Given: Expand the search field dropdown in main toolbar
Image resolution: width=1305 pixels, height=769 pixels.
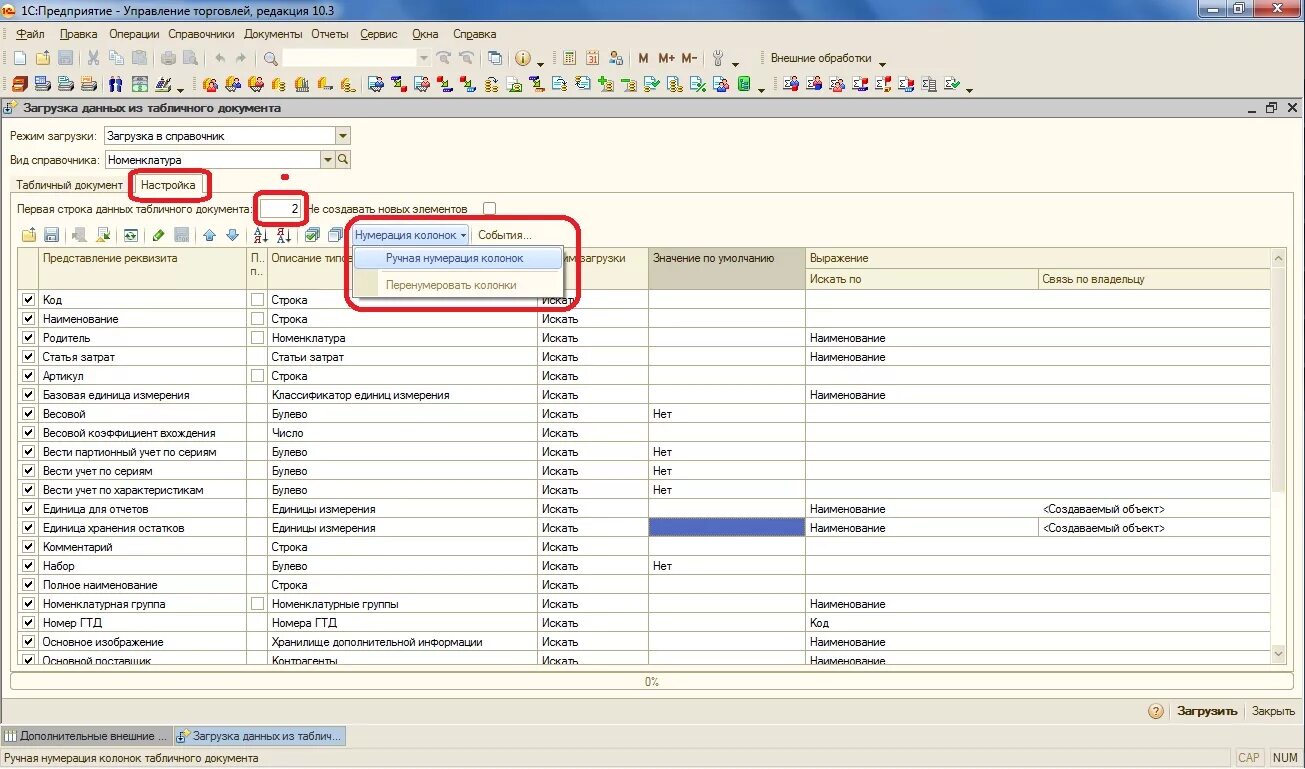Looking at the screenshot, I should click(424, 59).
